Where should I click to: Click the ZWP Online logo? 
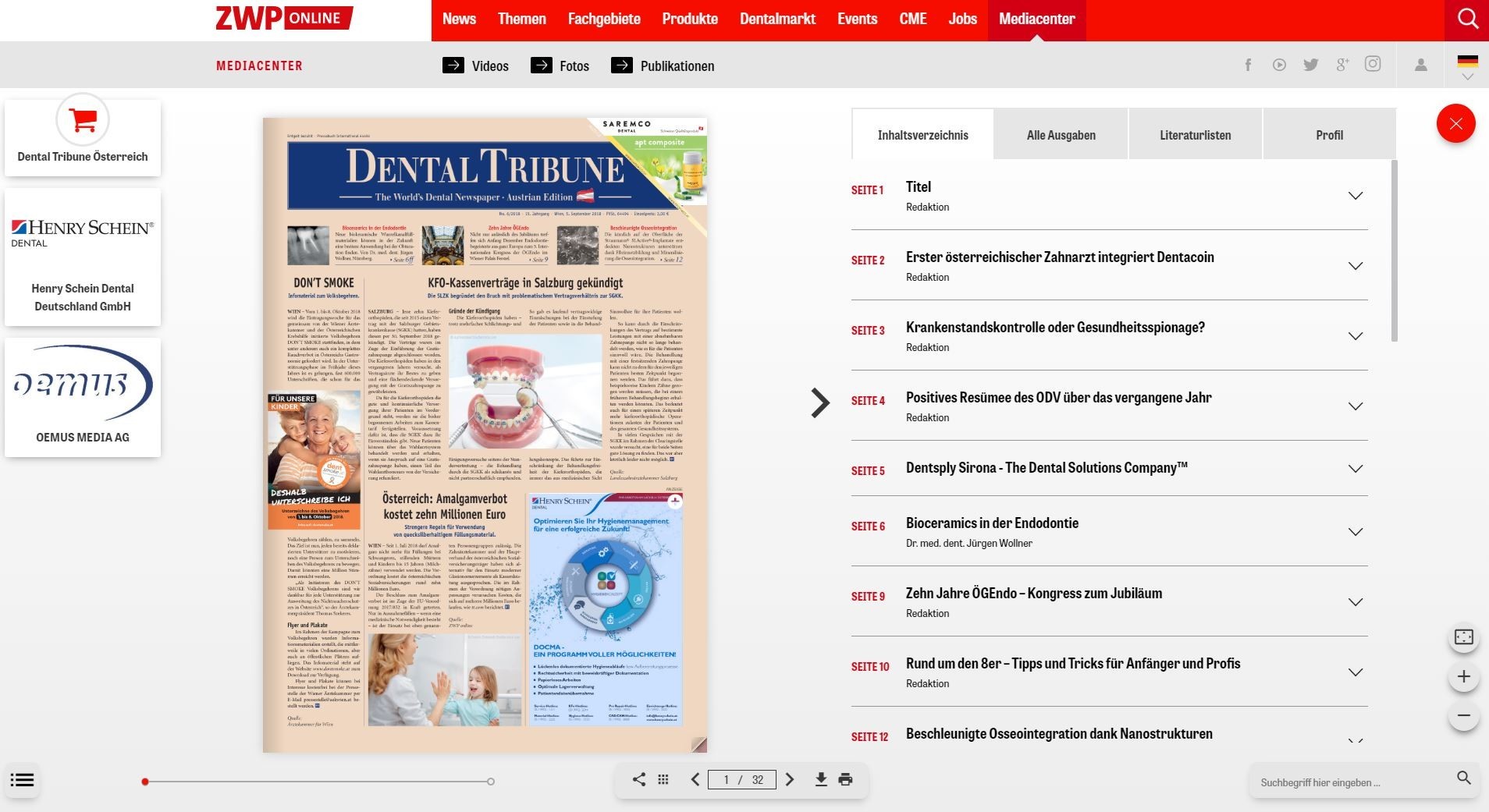[x=284, y=18]
